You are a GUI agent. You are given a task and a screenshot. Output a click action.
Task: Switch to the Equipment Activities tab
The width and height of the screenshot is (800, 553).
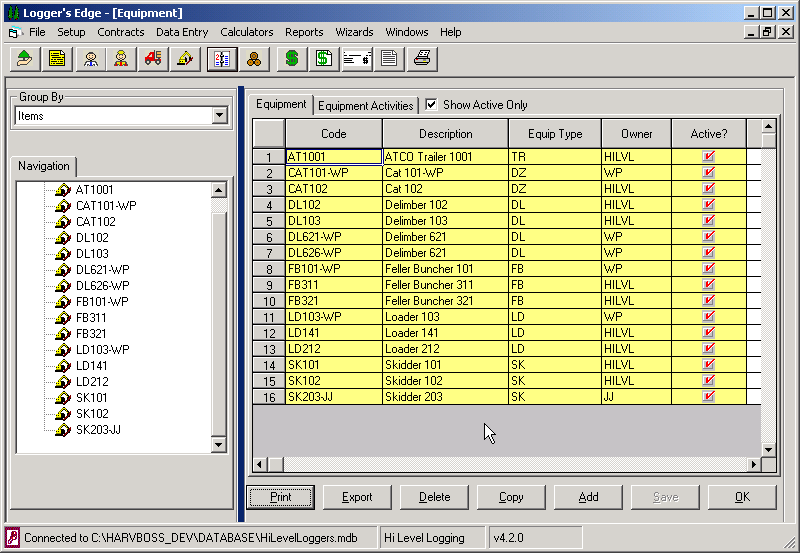(x=365, y=106)
